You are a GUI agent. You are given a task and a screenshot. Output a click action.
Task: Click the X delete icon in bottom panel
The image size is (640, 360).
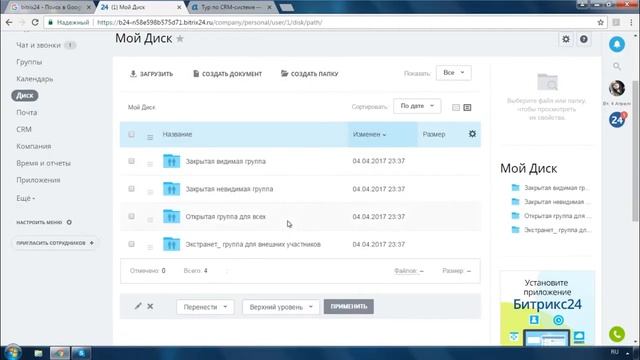click(x=150, y=306)
